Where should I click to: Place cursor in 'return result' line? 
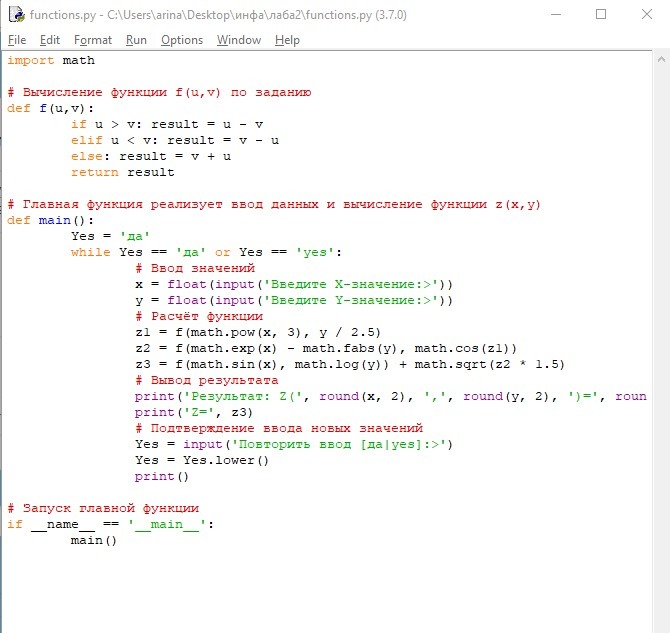pyautogui.click(x=123, y=172)
